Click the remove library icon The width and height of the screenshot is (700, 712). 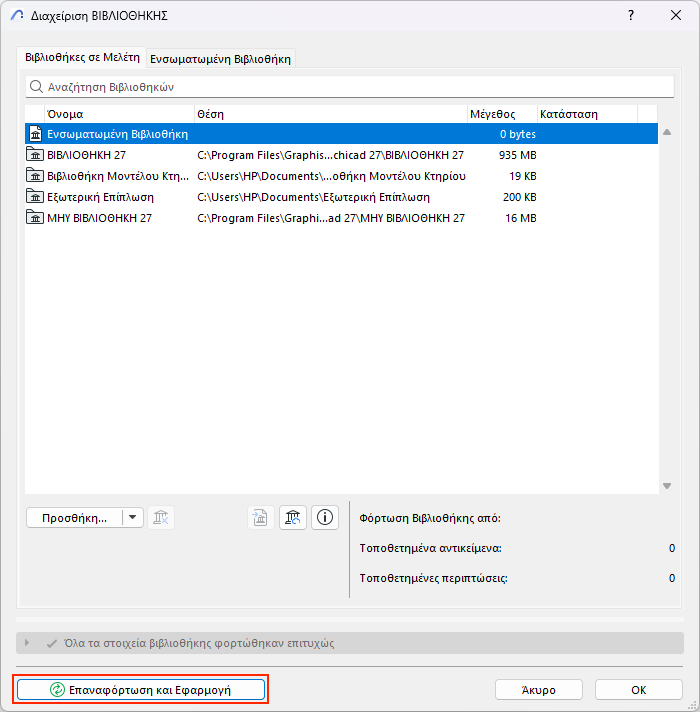coord(161,517)
